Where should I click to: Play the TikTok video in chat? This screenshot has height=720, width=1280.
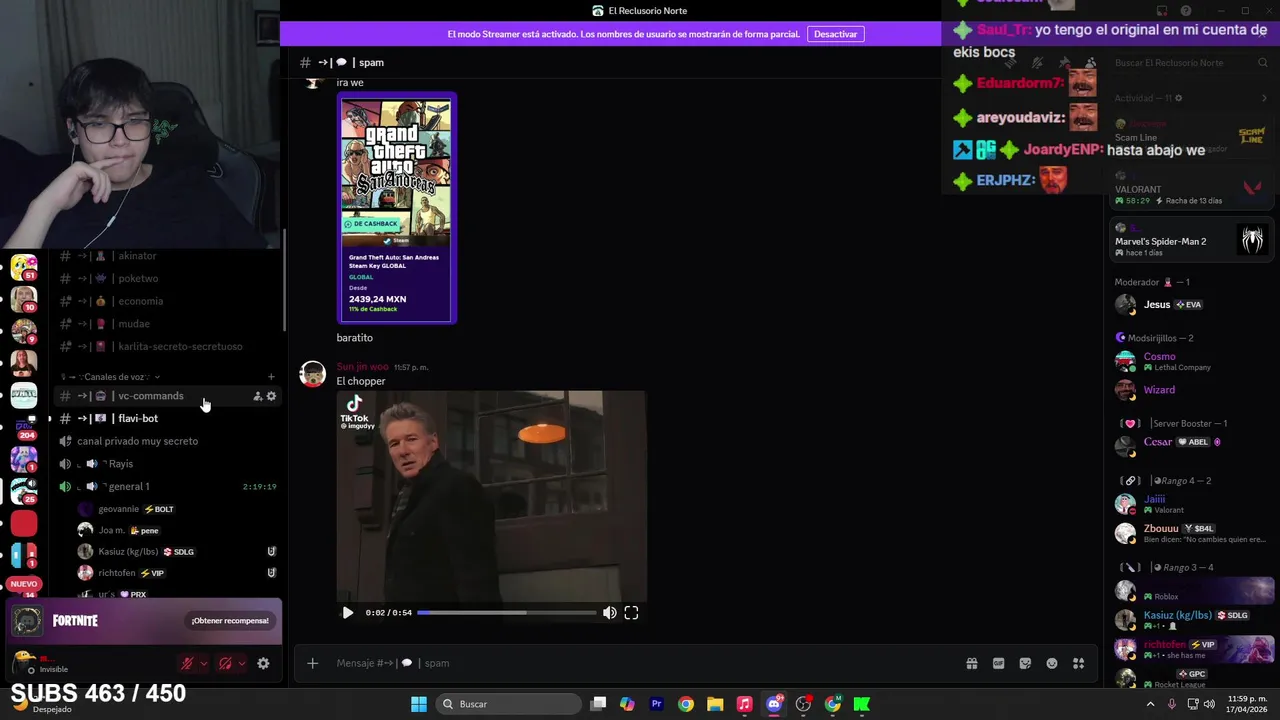[347, 613]
